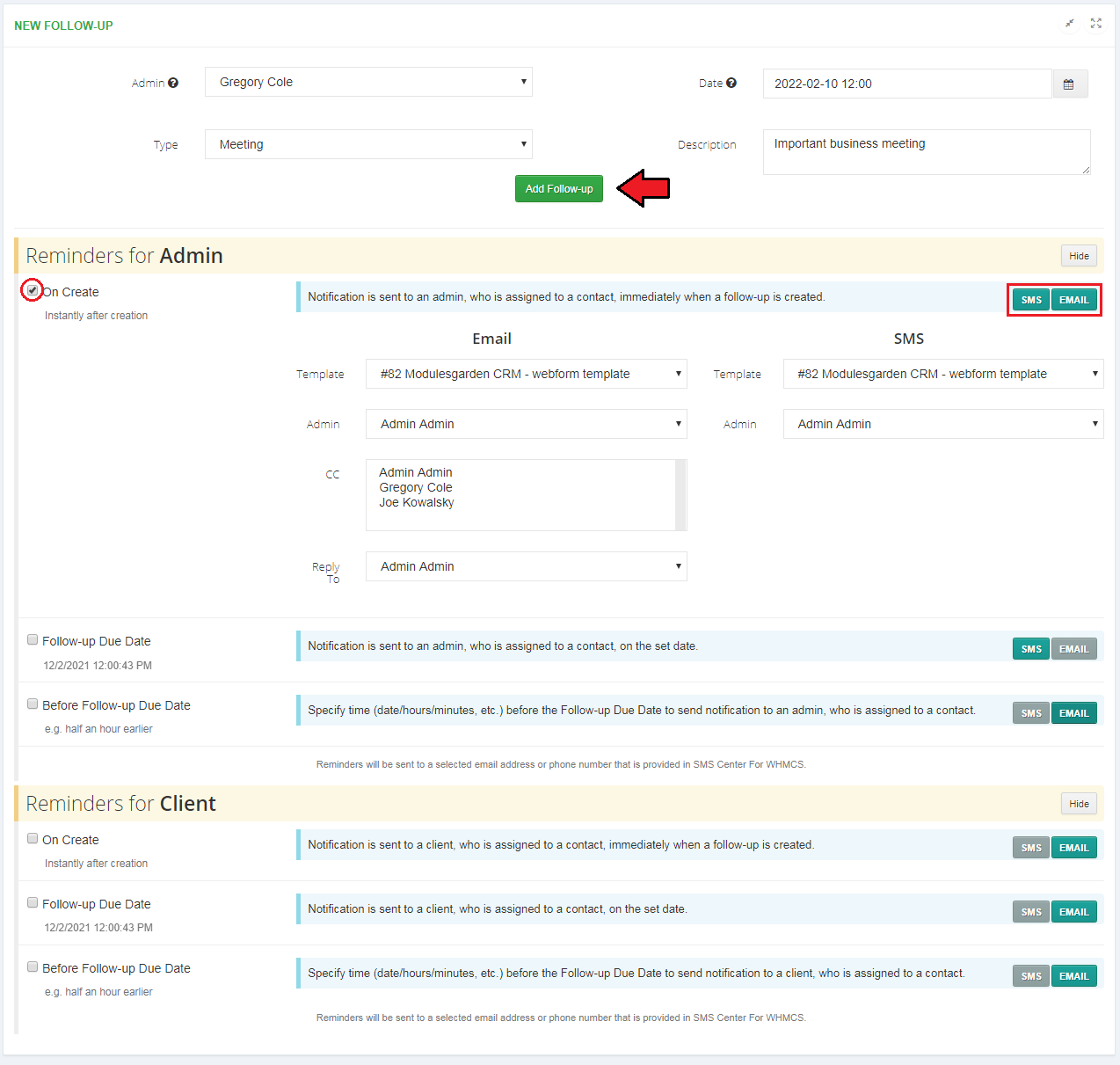This screenshot has height=1065, width=1120.
Task: Select Gregory Cole in the CC list
Action: coord(416,487)
